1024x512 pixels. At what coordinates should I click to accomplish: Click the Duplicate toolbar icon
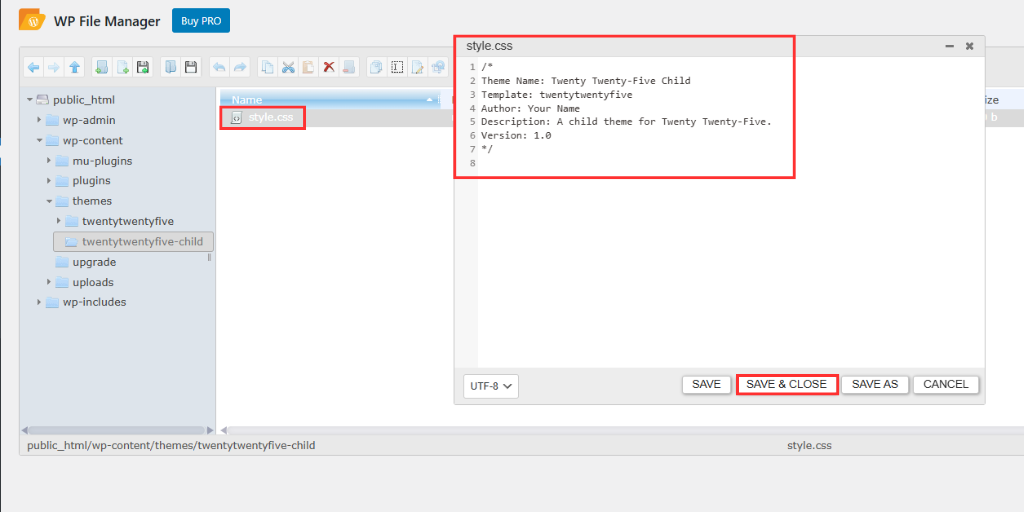(x=376, y=67)
